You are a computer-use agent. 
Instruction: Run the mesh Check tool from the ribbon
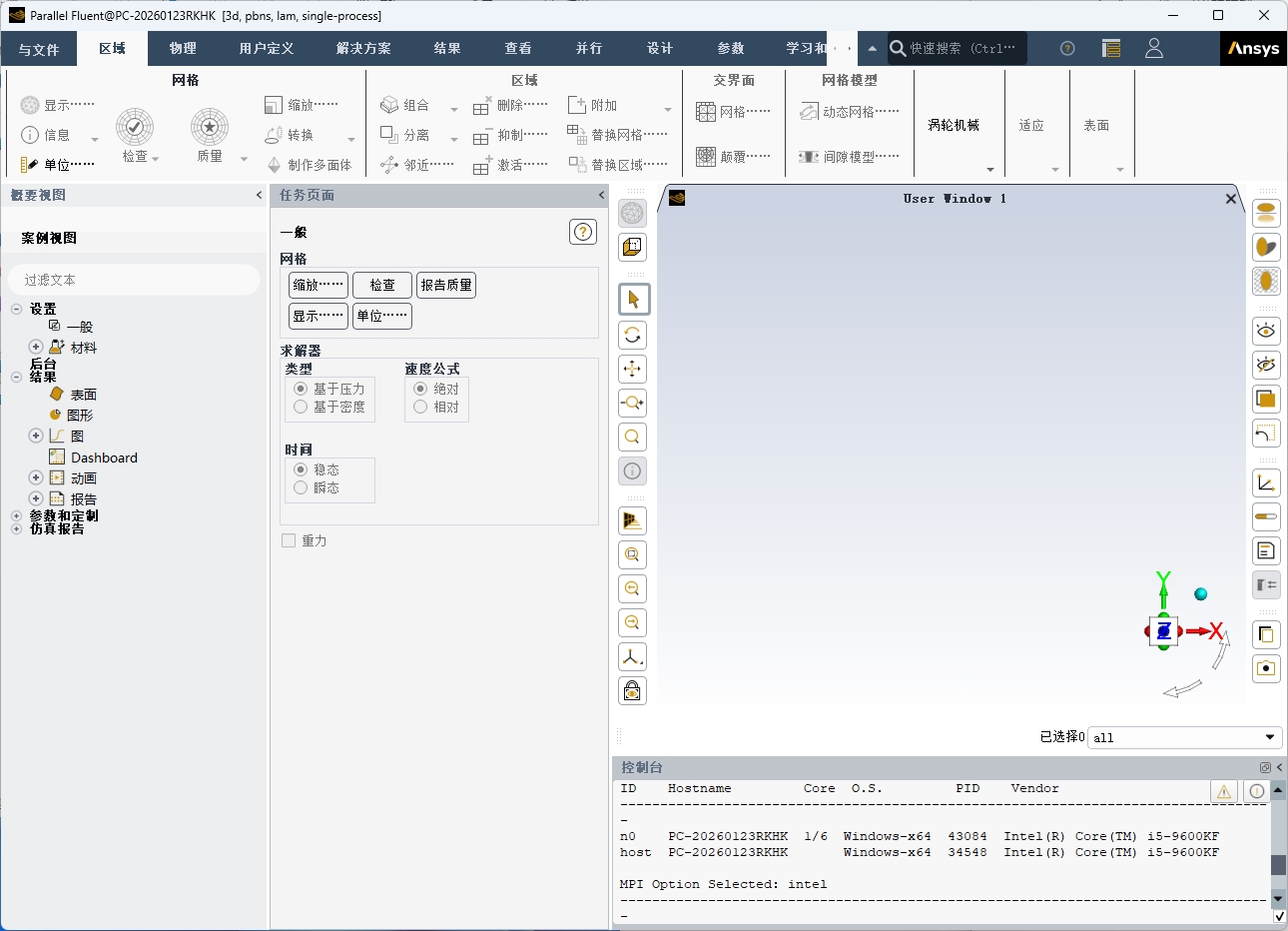[135, 130]
